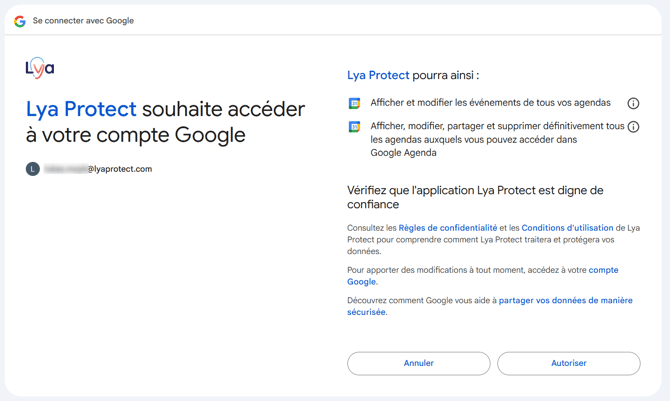
Task: Click the Afficher et modifier les événements text
Action: click(x=490, y=103)
